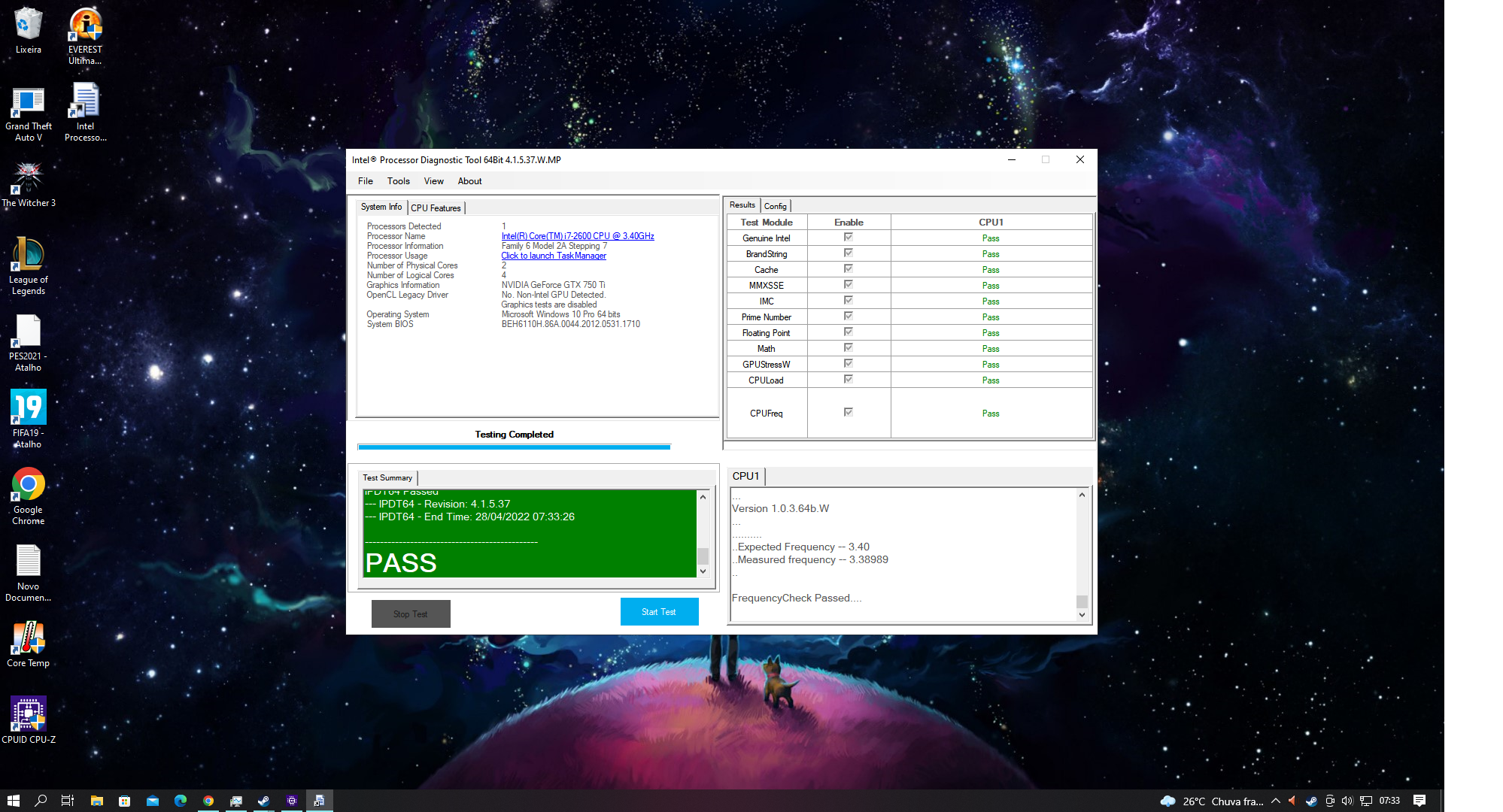
Task: Click to launch TaskManager link
Action: 554,256
